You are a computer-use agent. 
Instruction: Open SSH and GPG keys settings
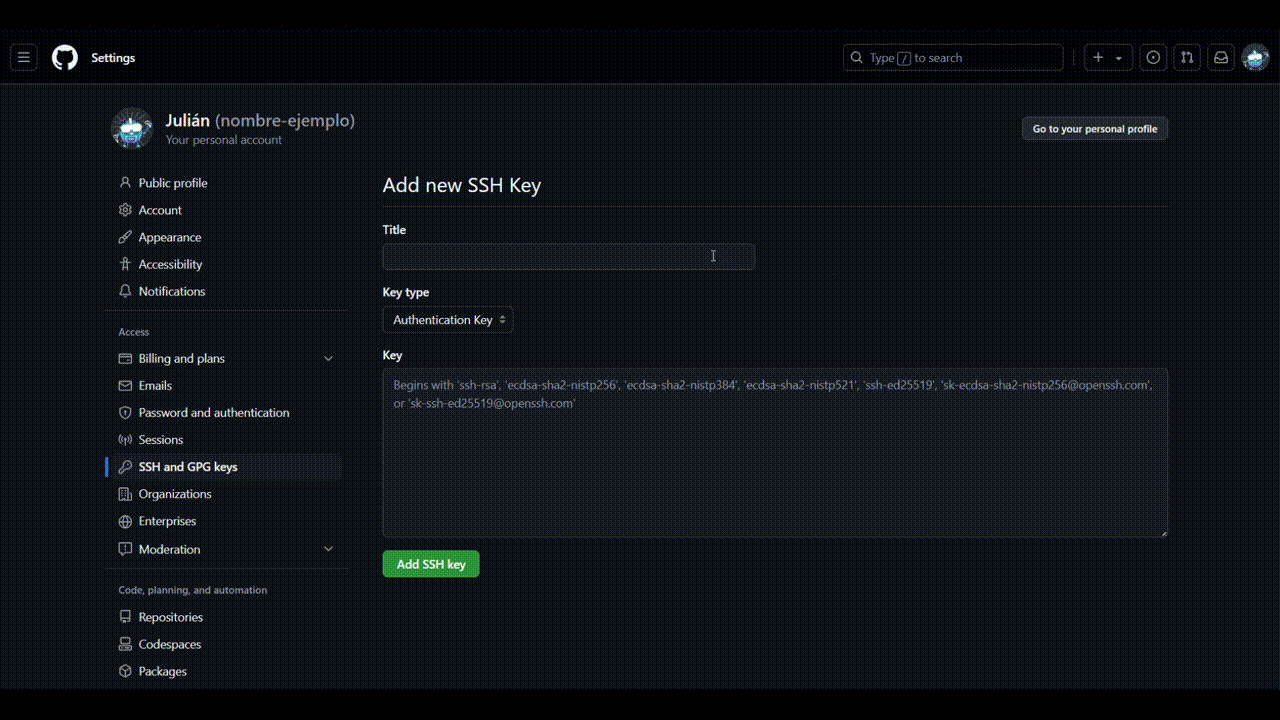(188, 467)
